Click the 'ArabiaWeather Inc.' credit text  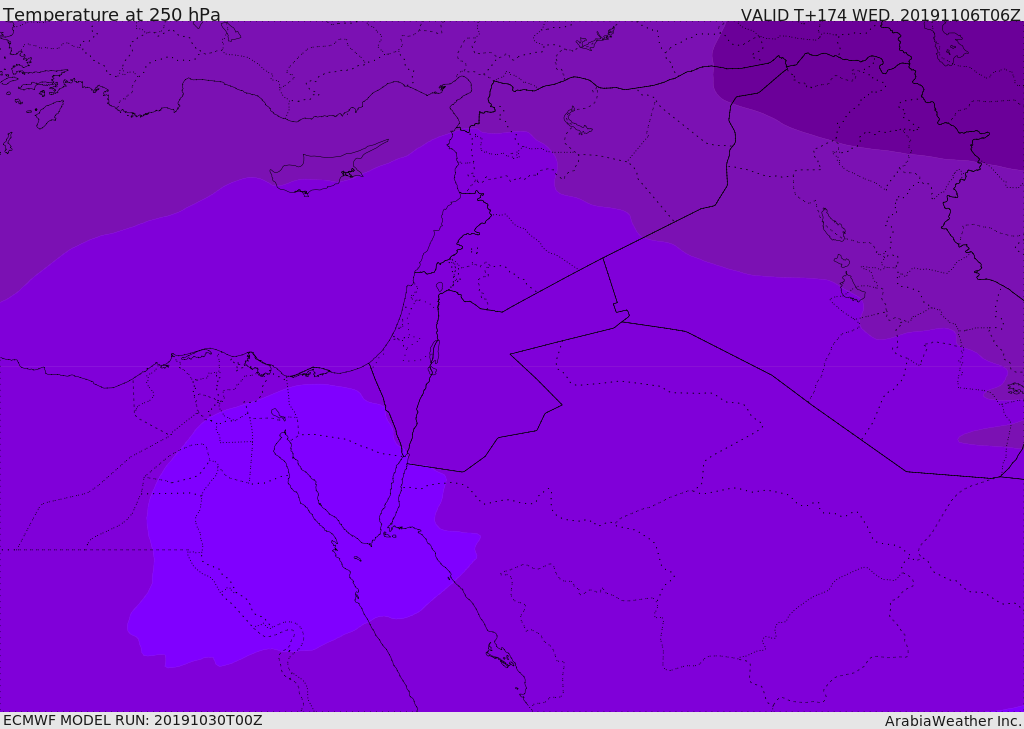[954, 721]
